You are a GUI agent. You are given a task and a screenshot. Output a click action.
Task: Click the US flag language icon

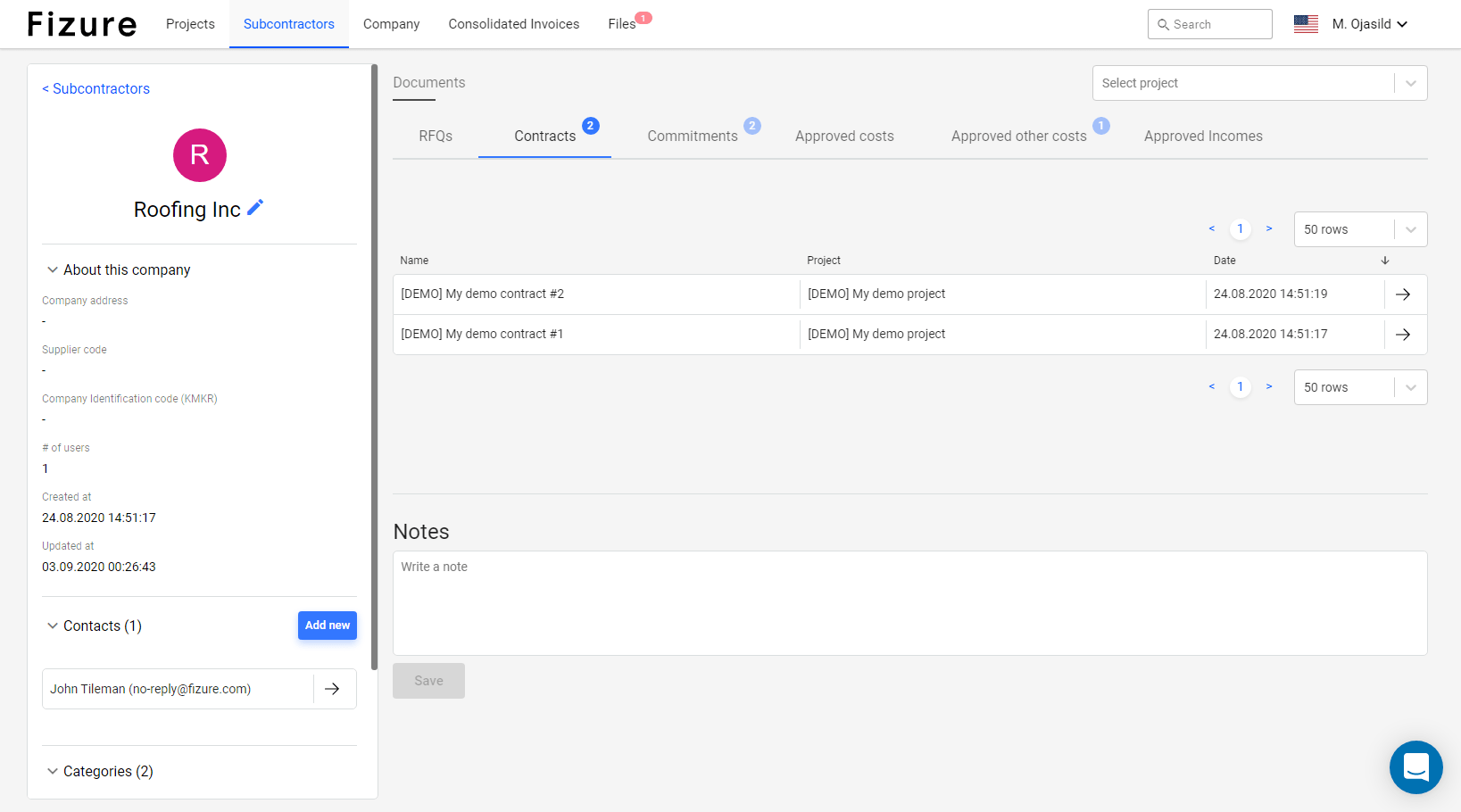[1306, 24]
